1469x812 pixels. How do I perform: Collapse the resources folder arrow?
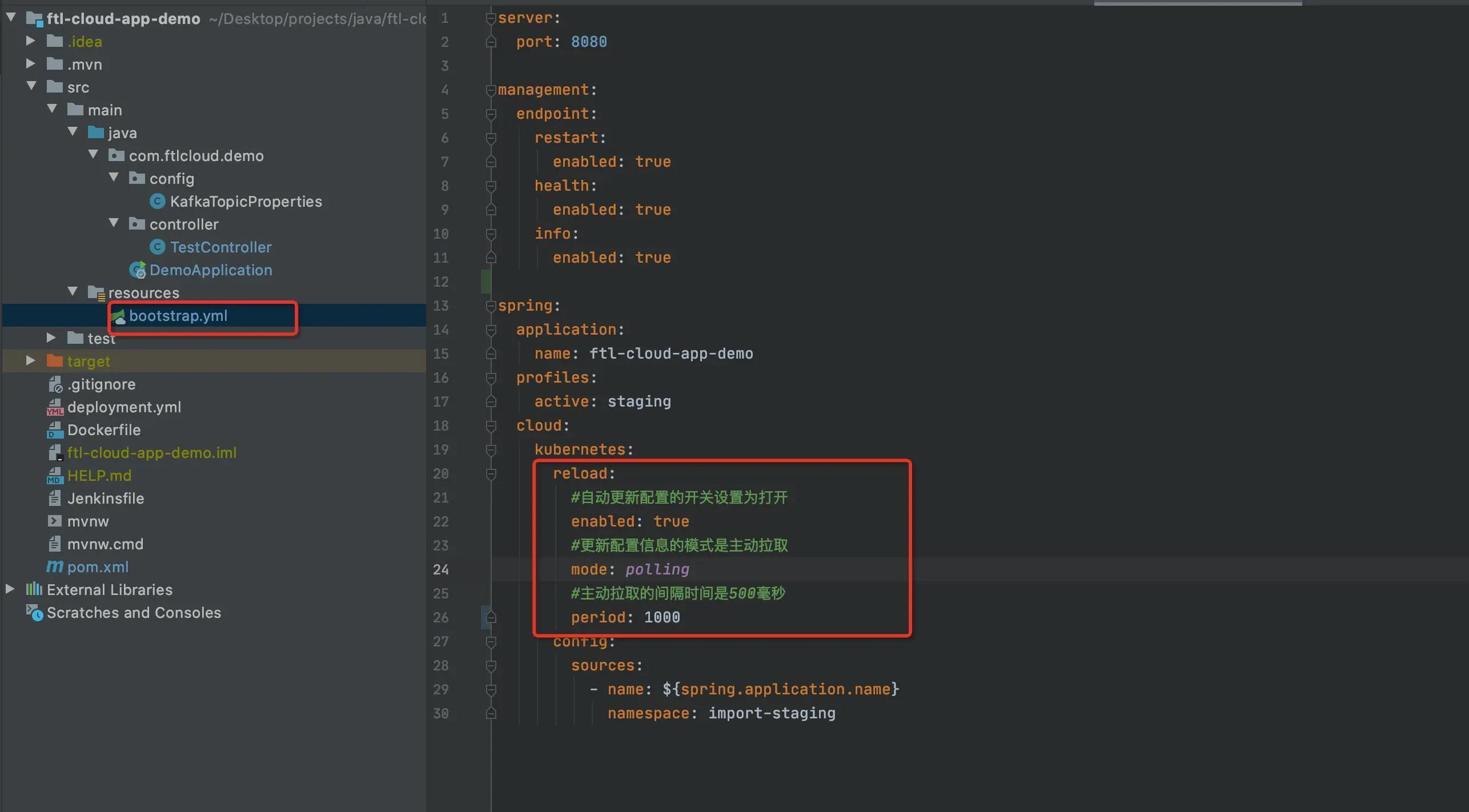73,292
